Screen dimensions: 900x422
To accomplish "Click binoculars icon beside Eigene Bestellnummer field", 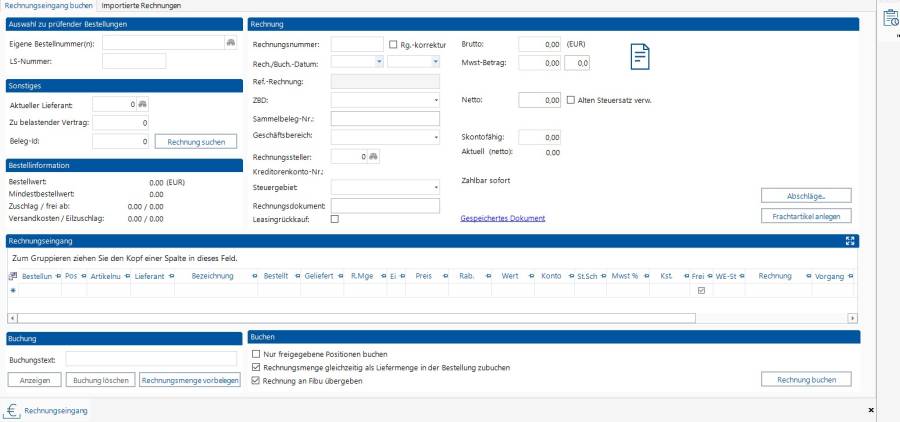I will tap(230, 43).
